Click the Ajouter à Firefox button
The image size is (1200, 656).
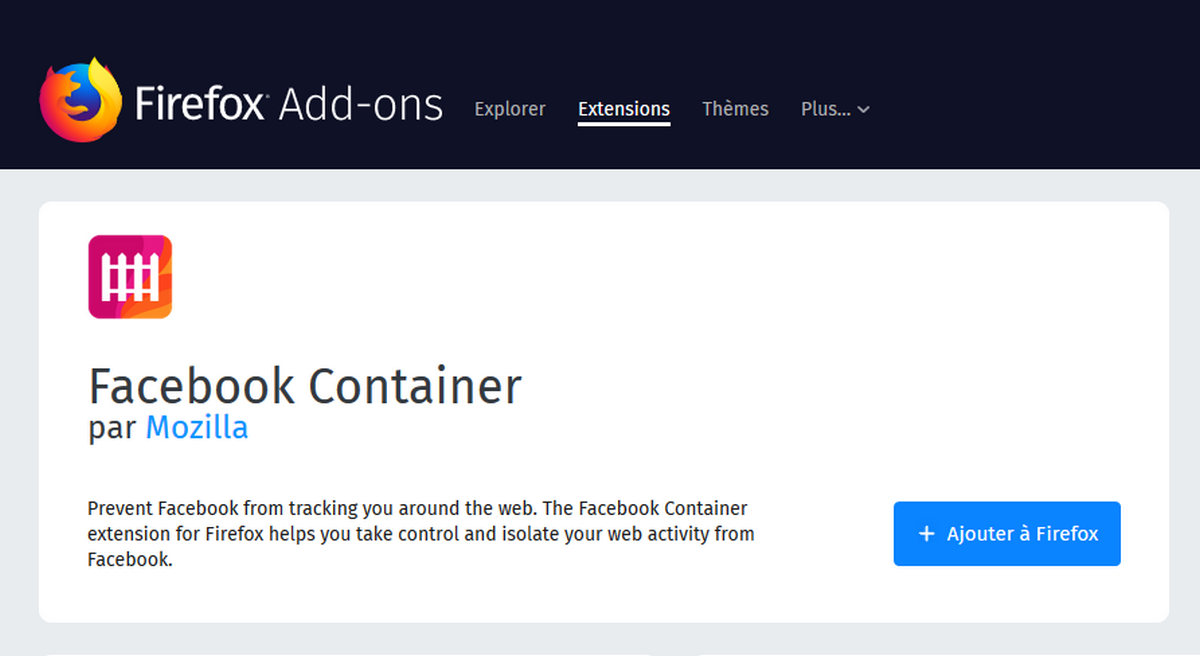point(1007,534)
